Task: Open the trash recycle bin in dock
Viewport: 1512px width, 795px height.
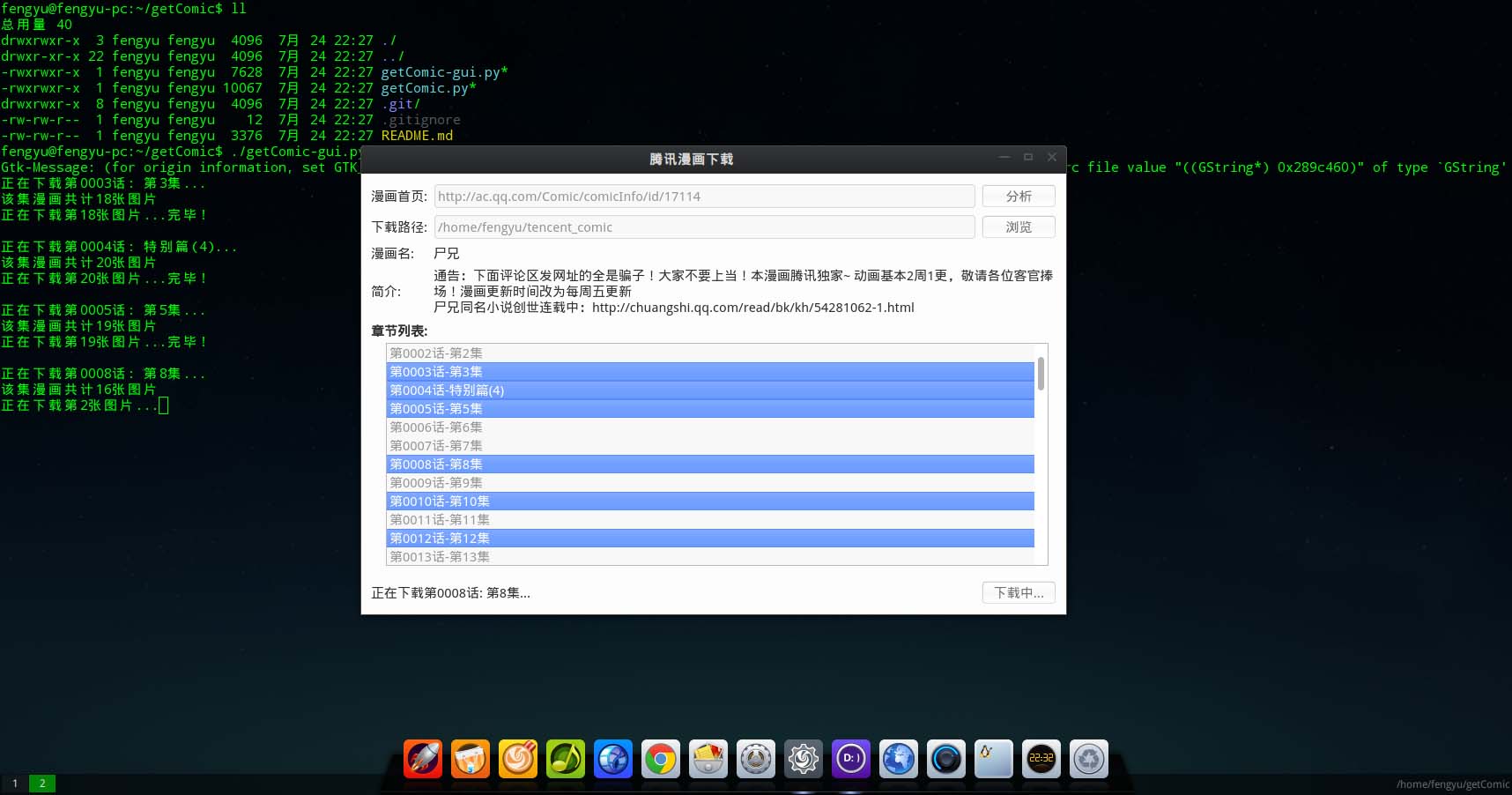Action: click(1089, 759)
